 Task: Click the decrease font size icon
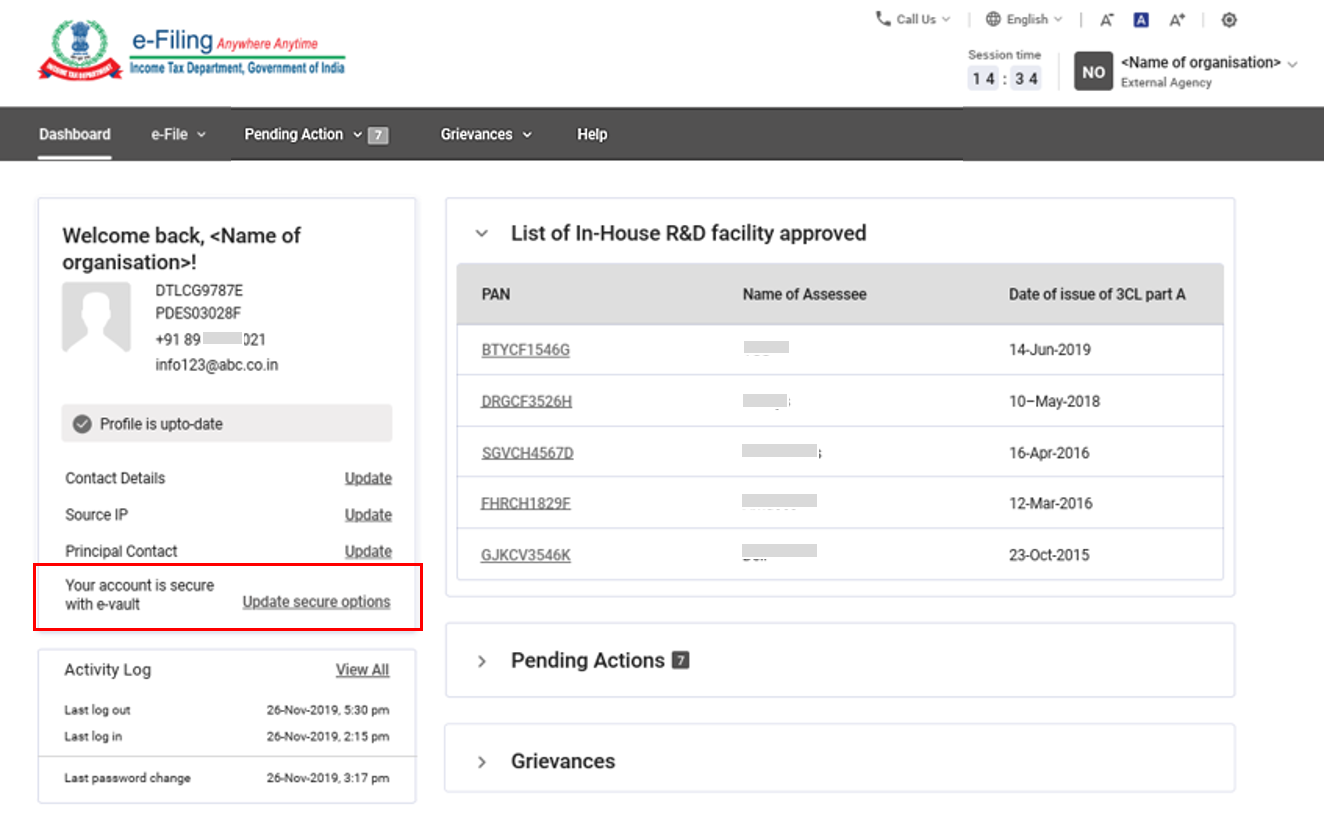coord(1106,20)
